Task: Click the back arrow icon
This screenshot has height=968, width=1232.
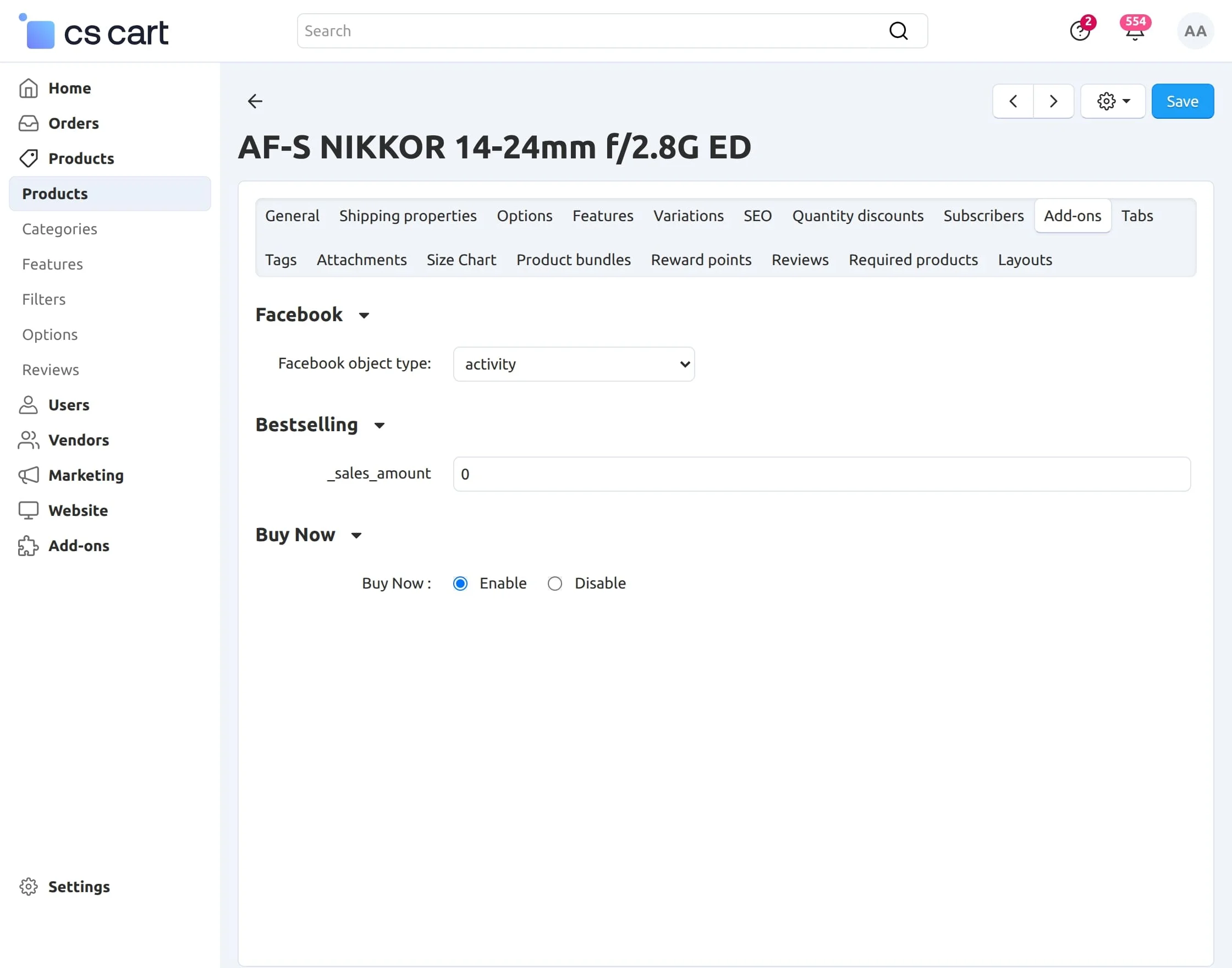Action: point(255,101)
